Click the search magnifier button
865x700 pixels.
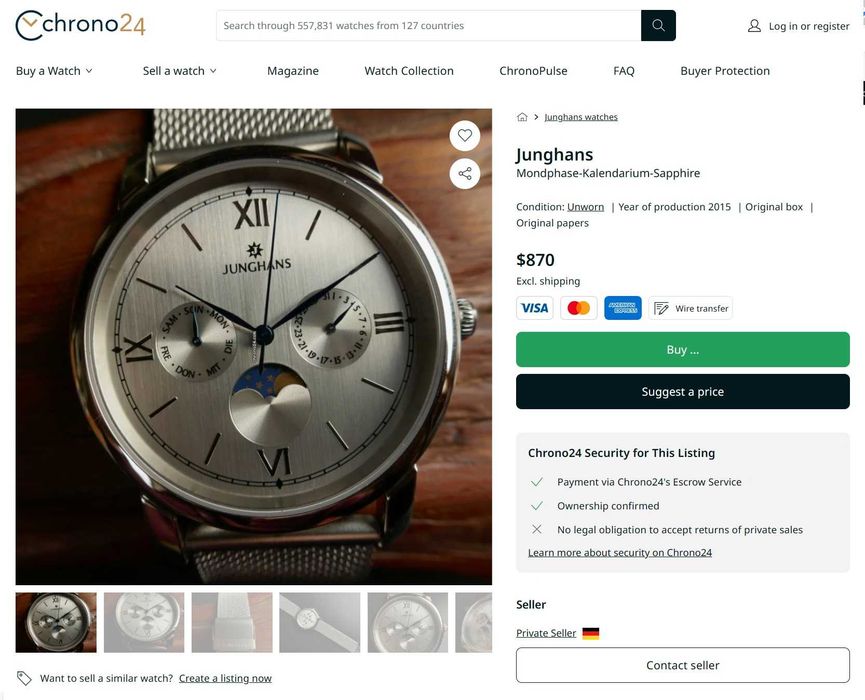(658, 26)
